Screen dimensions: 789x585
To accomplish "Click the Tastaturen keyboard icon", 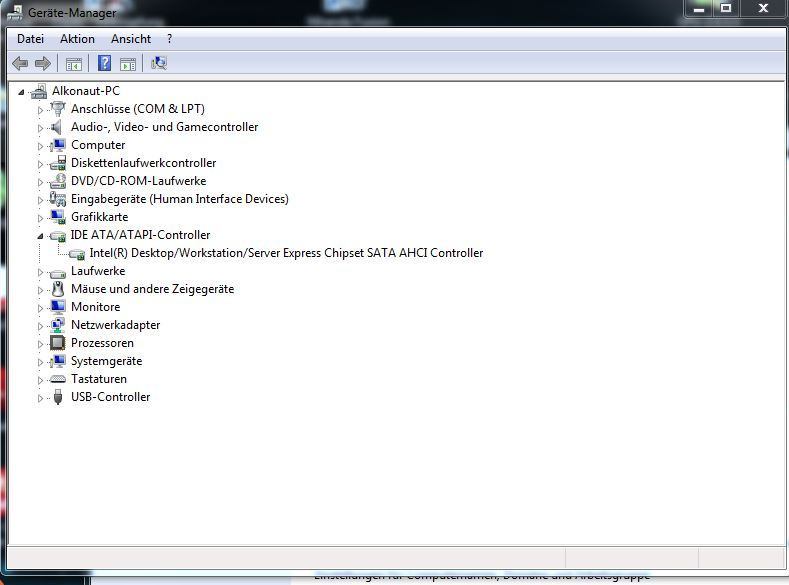I will pos(58,379).
